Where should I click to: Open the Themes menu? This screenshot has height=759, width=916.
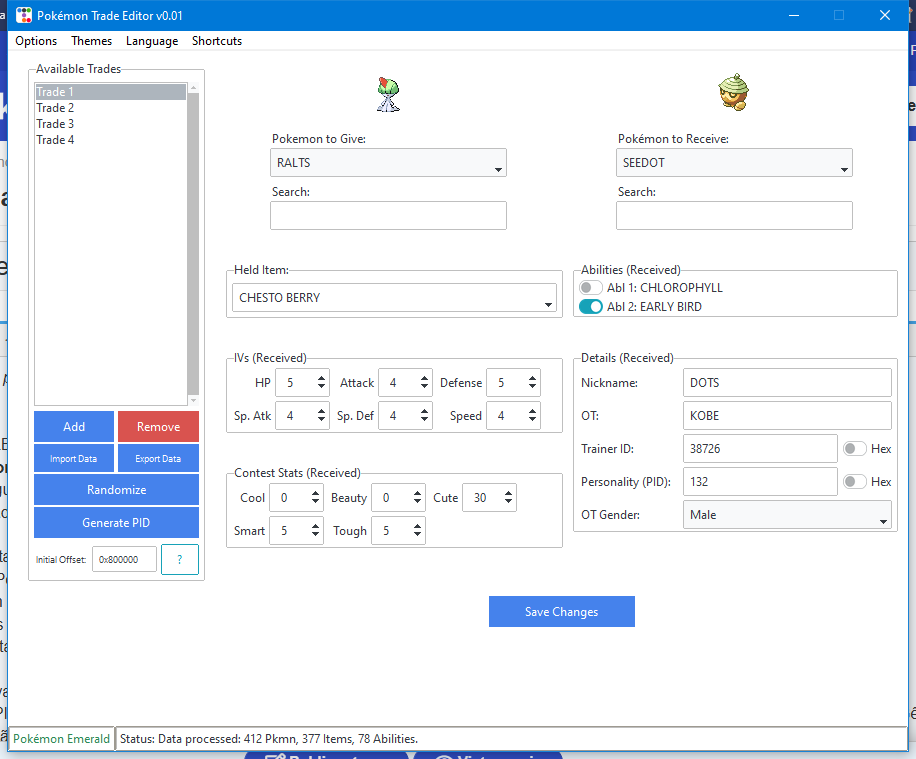tap(91, 41)
